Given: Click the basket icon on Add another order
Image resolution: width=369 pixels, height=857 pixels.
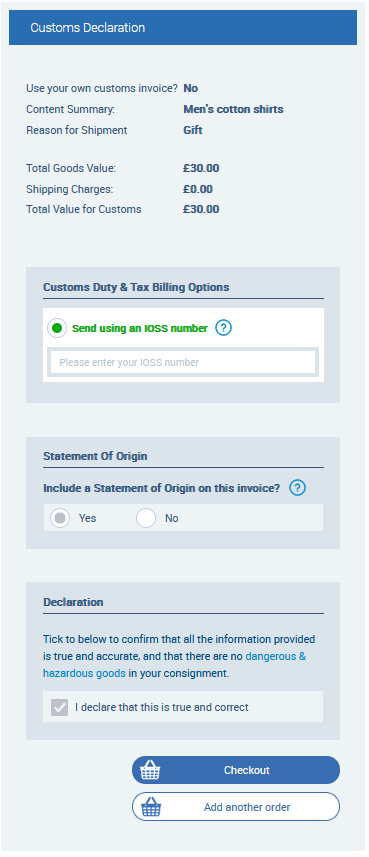Looking at the screenshot, I should pyautogui.click(x=151, y=807).
